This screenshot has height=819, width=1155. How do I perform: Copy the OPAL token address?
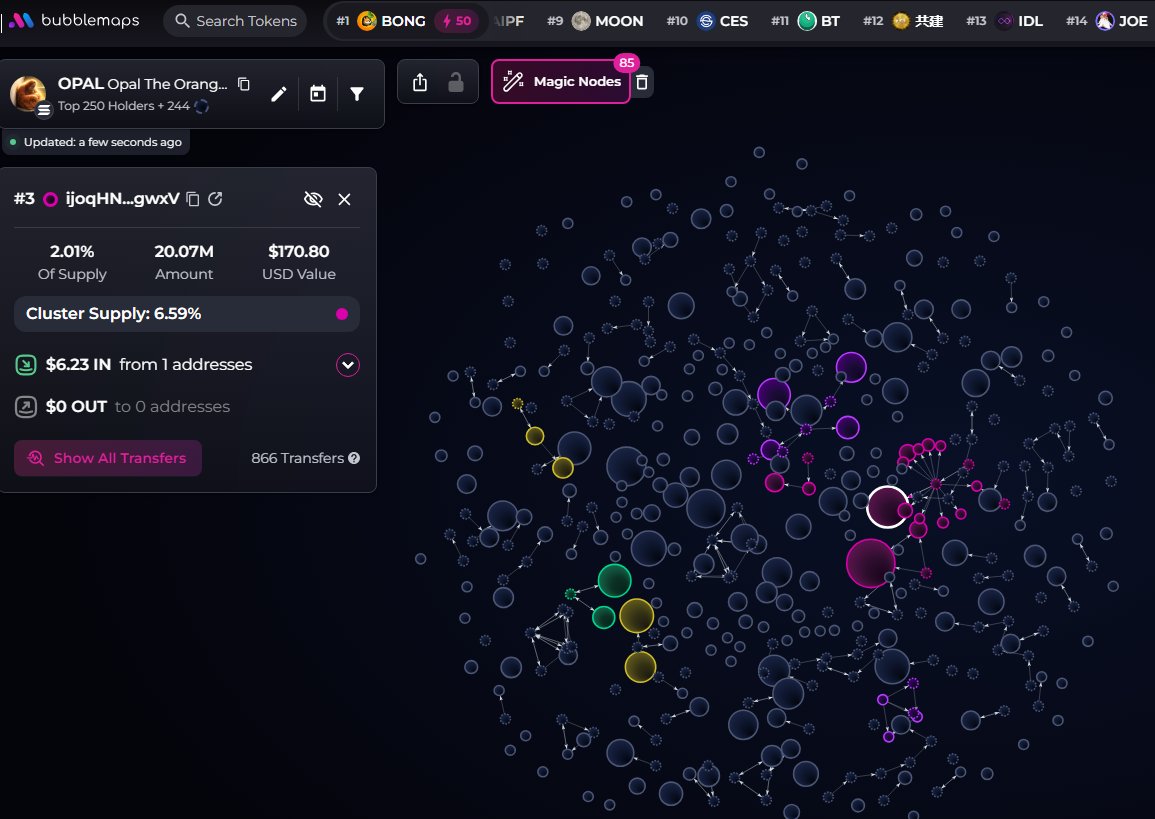[244, 84]
